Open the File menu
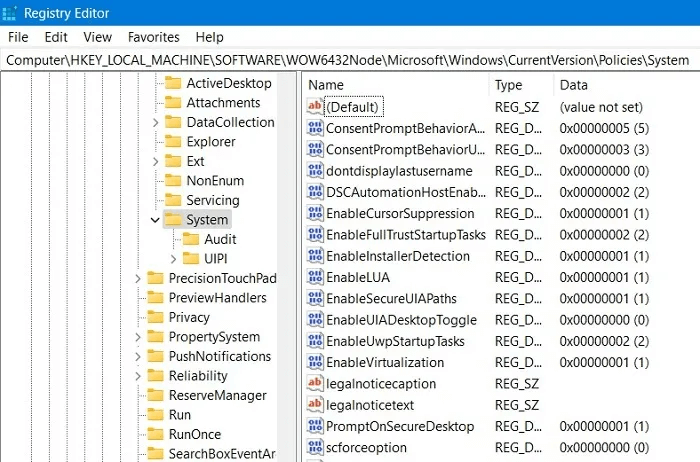Screen dimensions: 700x462 (x=18, y=37)
